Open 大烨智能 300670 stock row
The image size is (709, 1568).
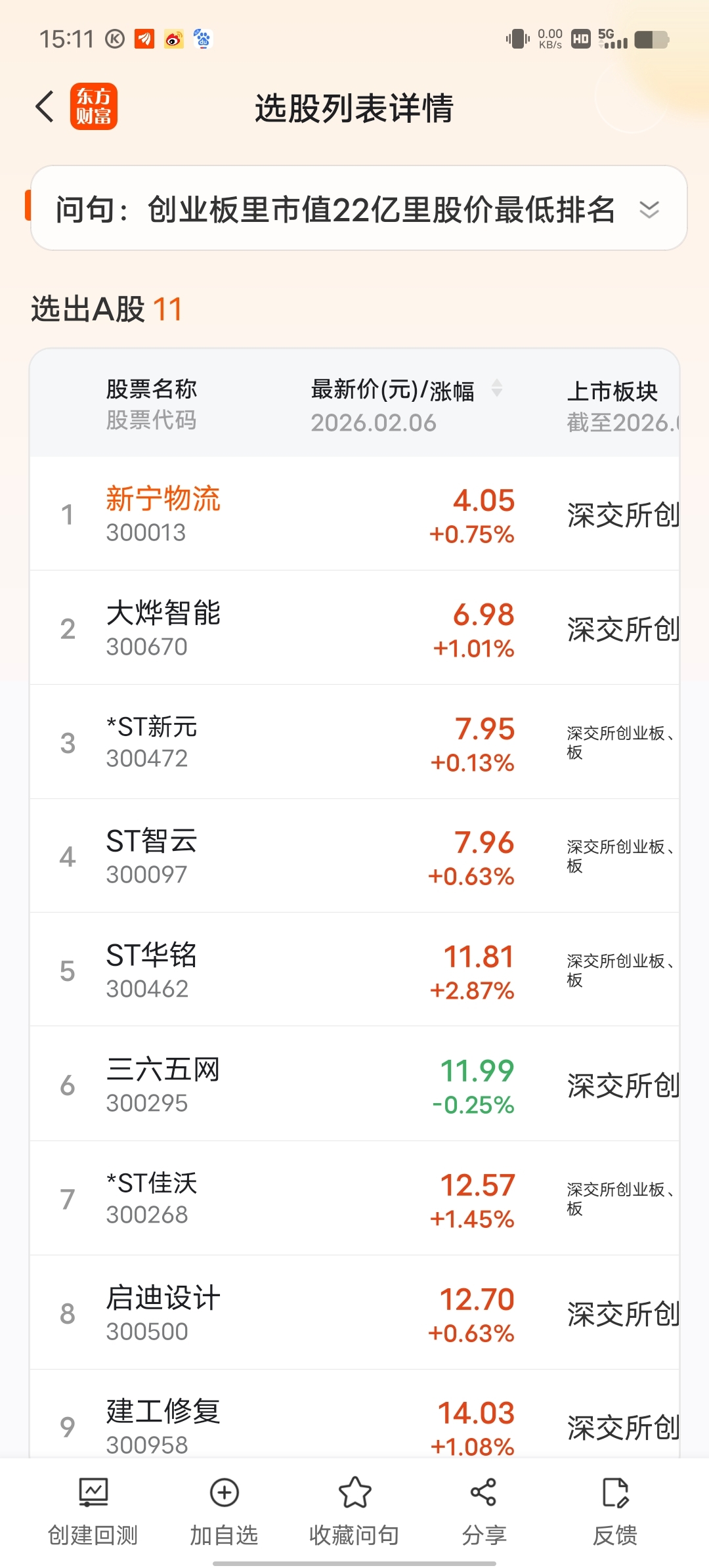(354, 628)
